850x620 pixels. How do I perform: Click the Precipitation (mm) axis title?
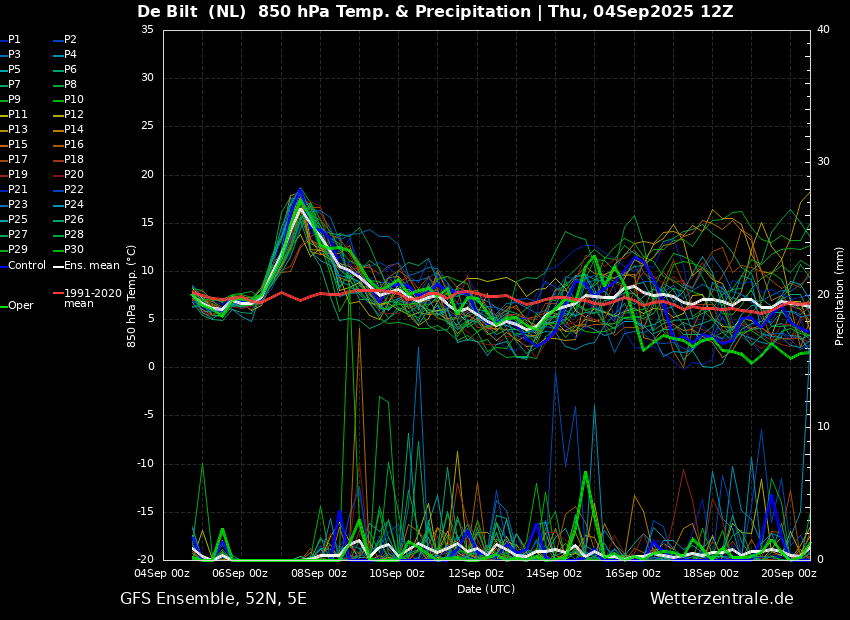click(x=840, y=296)
